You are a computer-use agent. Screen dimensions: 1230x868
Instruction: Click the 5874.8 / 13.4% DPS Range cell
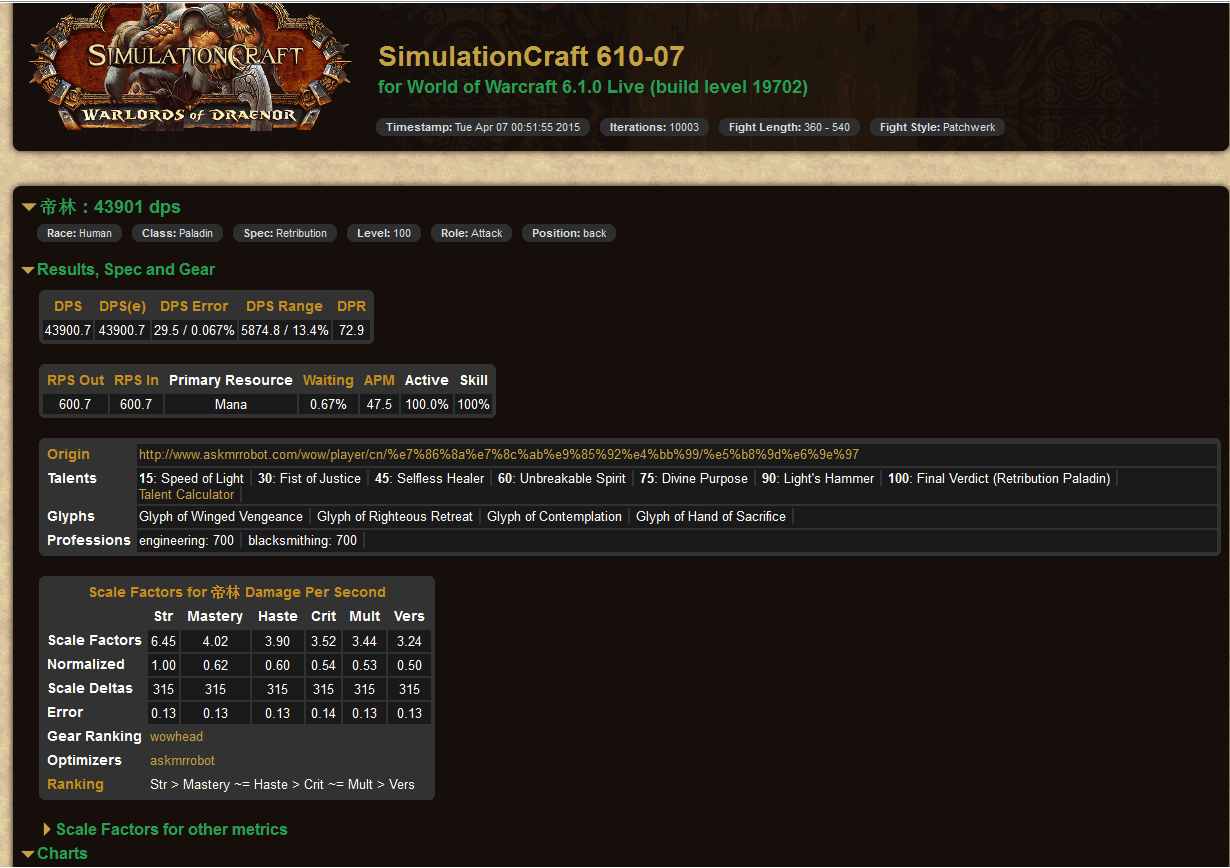point(285,330)
